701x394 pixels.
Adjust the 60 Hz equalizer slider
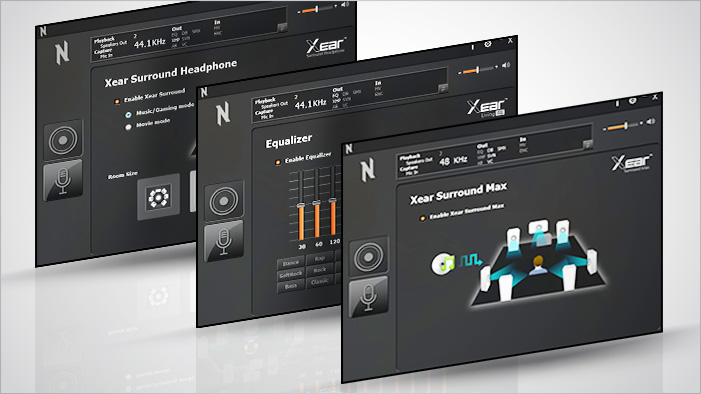click(317, 203)
